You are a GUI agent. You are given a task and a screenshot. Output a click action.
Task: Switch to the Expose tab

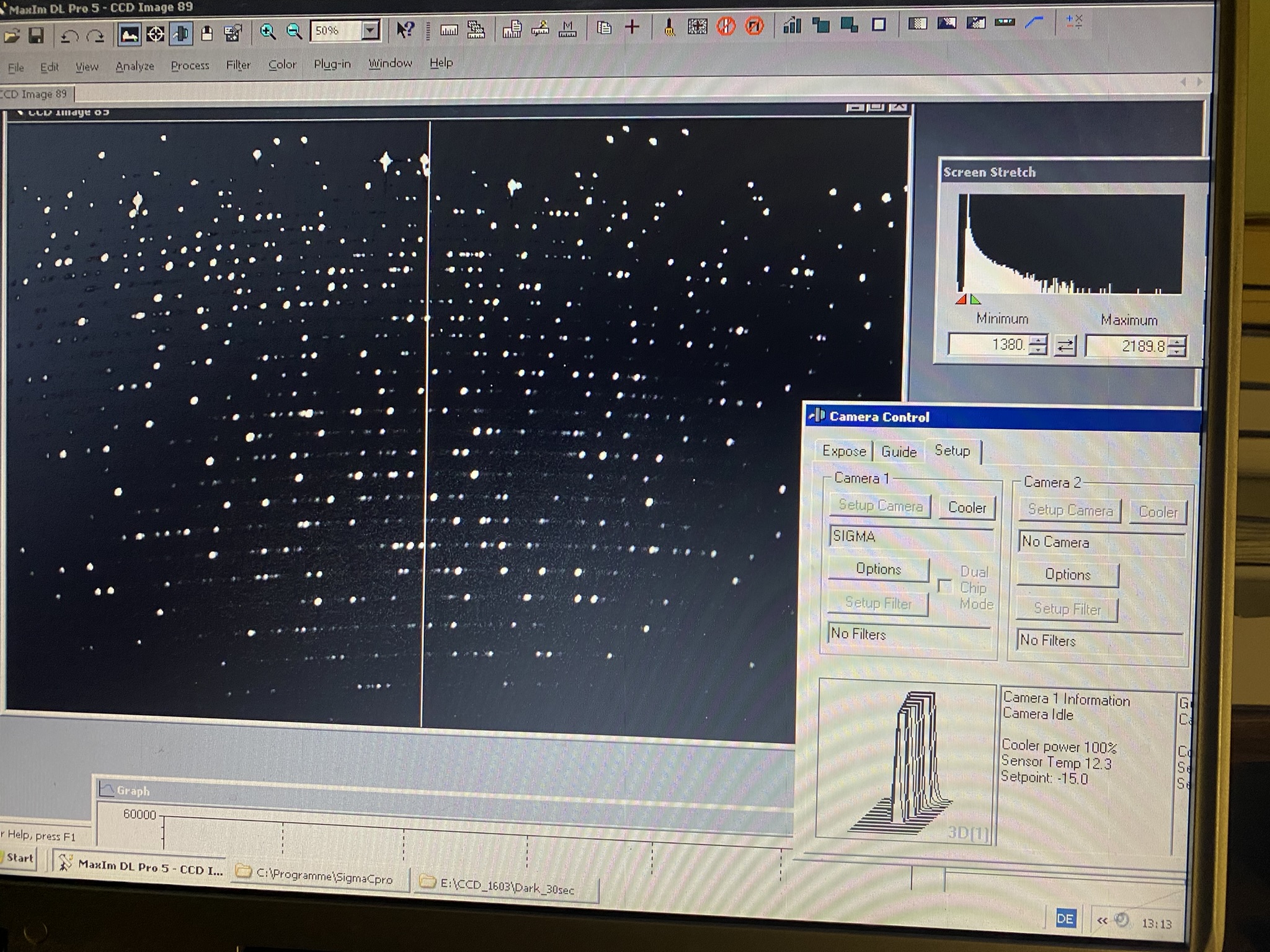(844, 451)
